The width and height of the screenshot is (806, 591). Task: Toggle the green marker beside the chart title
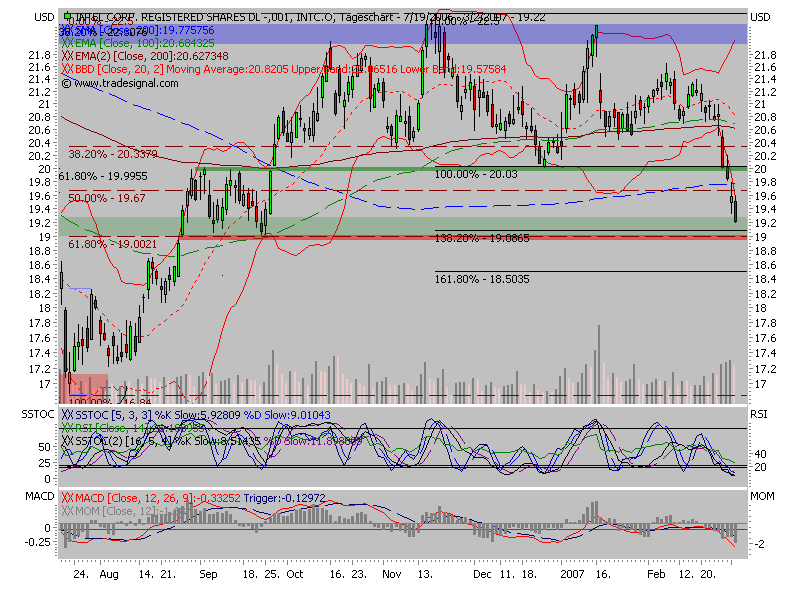coord(68,14)
